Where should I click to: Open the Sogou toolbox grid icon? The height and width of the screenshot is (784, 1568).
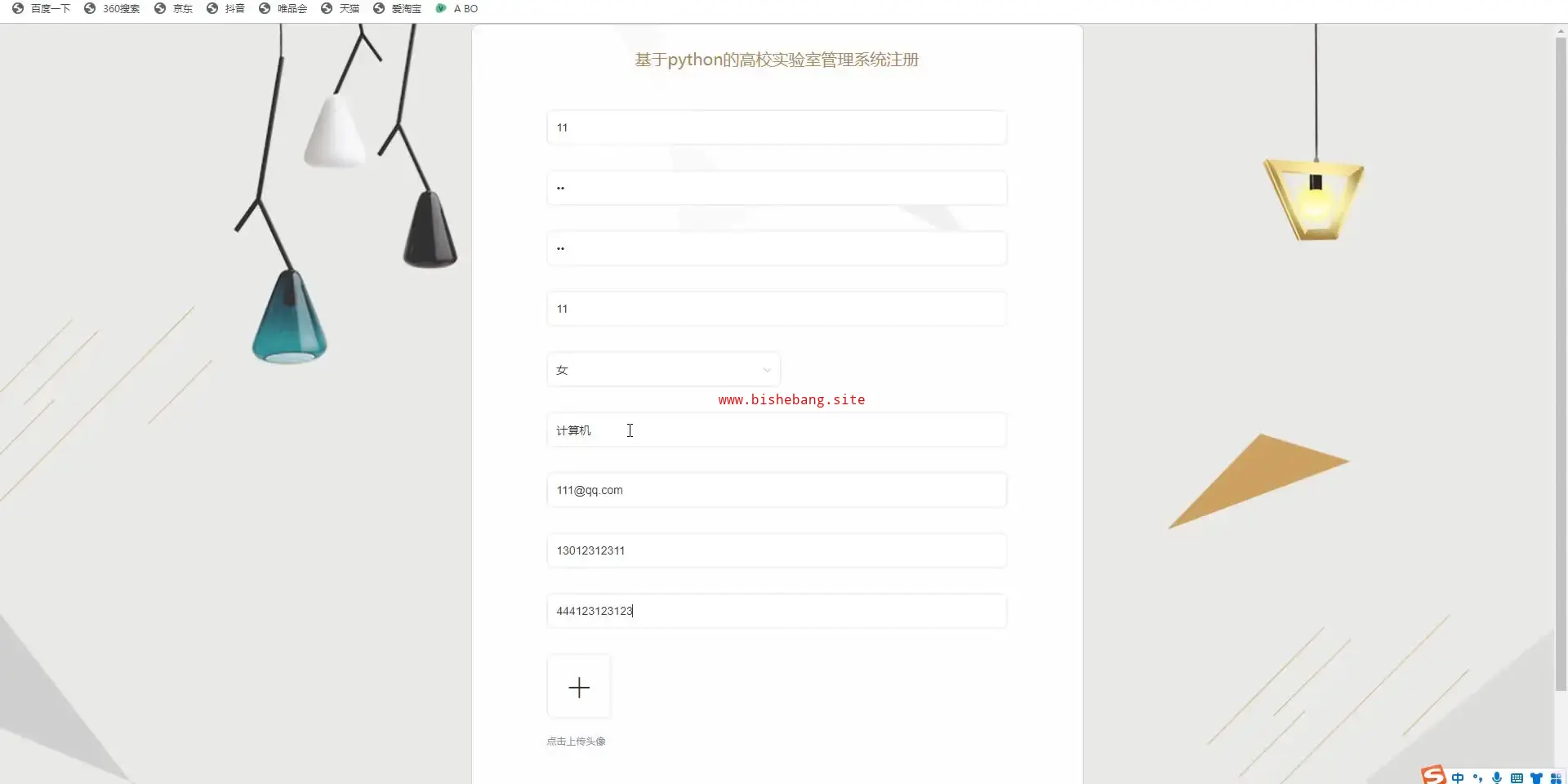pos(1556,777)
